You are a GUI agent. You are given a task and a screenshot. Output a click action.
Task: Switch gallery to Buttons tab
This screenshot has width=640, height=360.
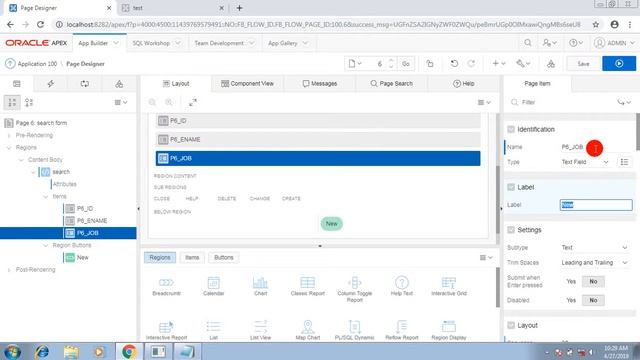coord(224,258)
